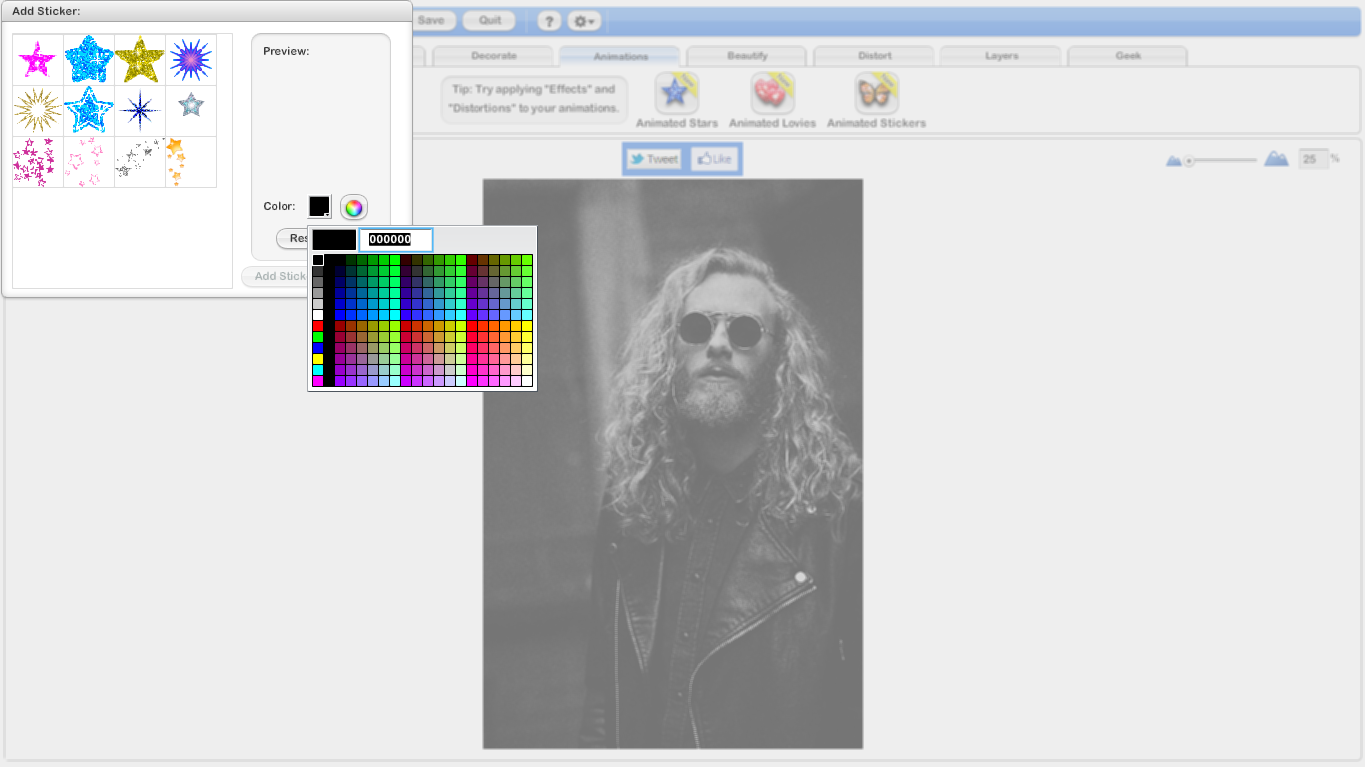The height and width of the screenshot is (767, 1365).
Task: Click the Tweet button
Action: (x=654, y=158)
